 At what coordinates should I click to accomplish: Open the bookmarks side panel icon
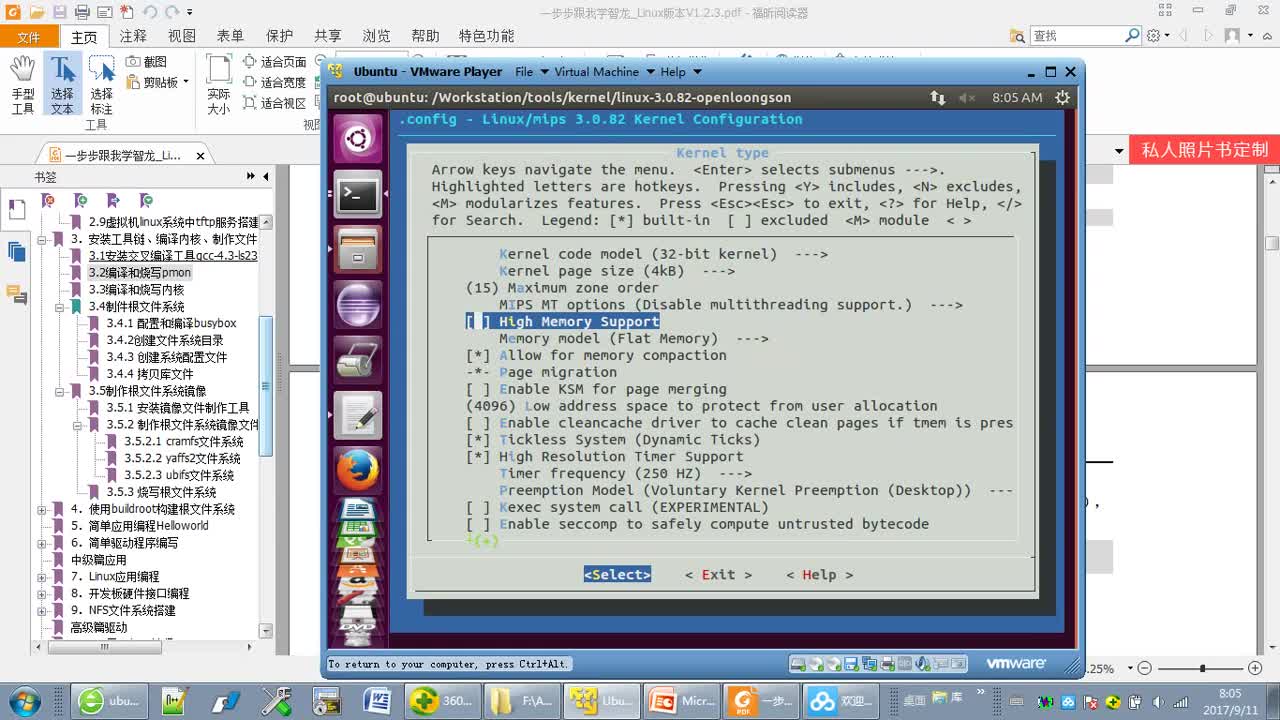pos(16,209)
